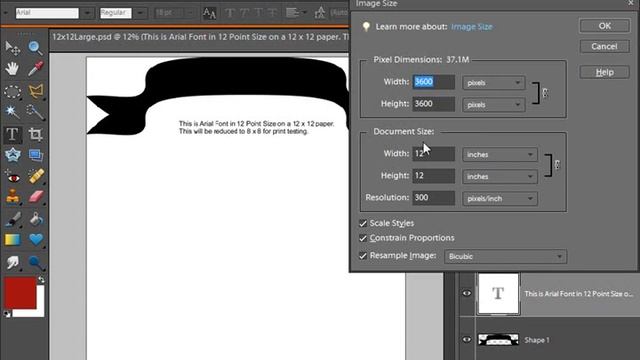Toggle faux italic text style
The height and width of the screenshot is (360, 640).
tap(244, 13)
